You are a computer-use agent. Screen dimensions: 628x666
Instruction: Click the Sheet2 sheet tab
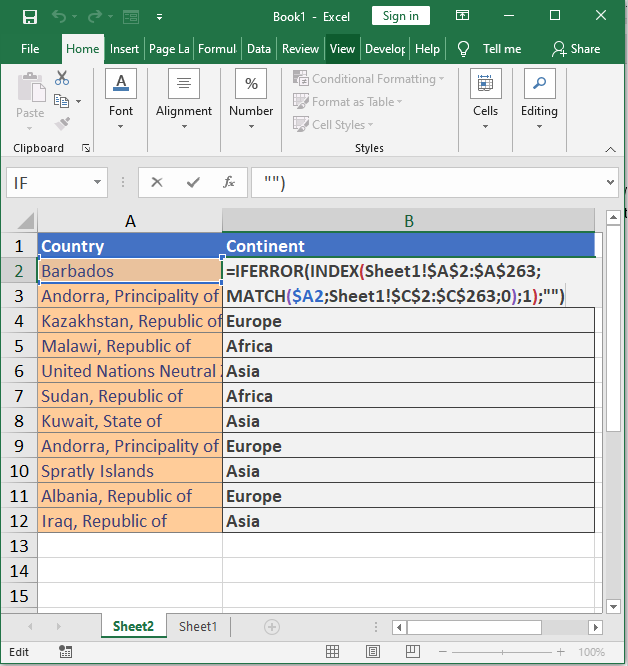pos(133,626)
